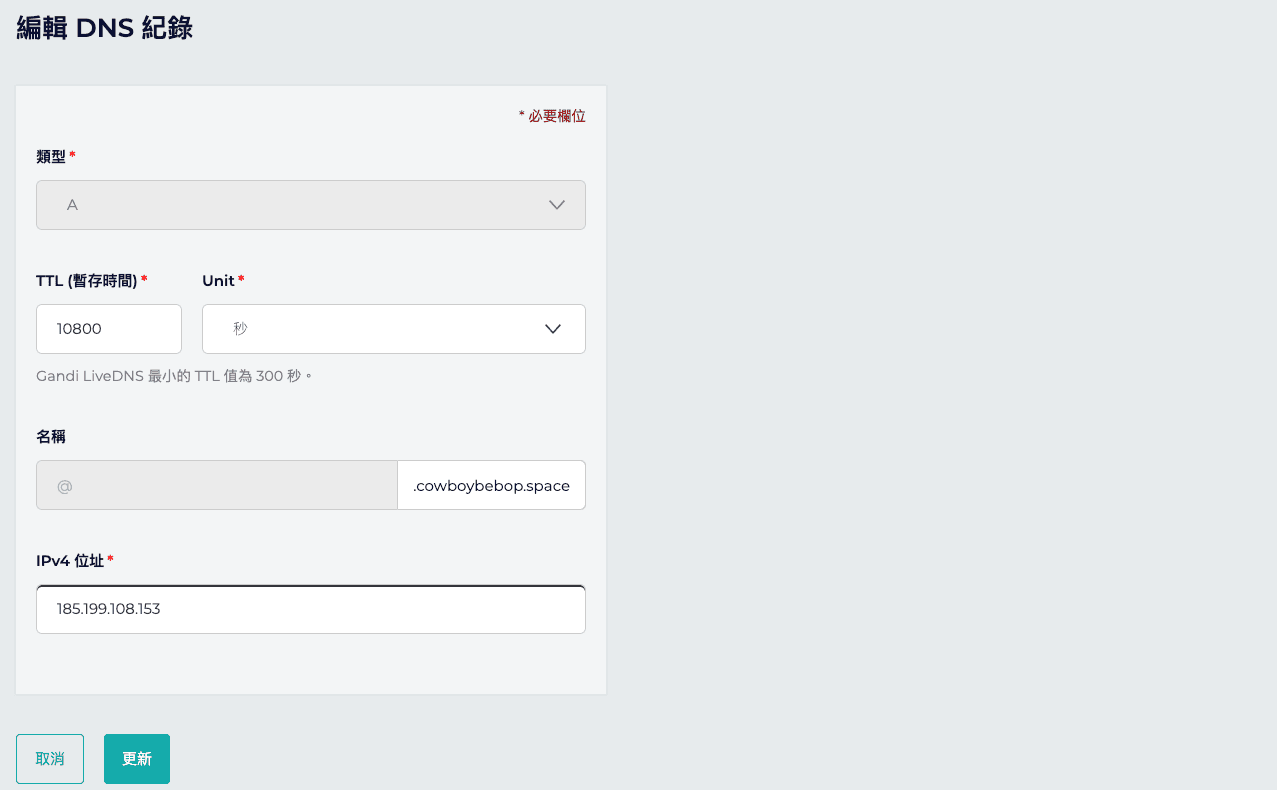The width and height of the screenshot is (1277, 790).
Task: Click the IPv4 field with 185.199.108.153
Action: (311, 609)
